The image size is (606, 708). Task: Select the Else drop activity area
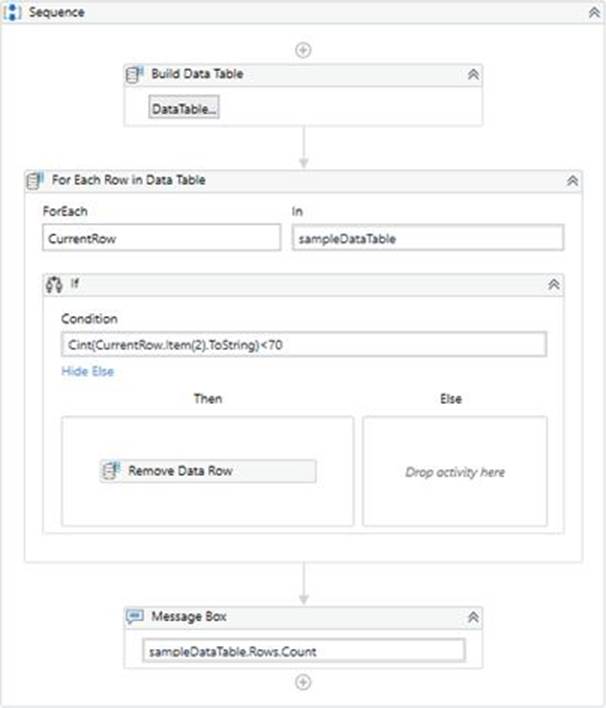455,471
